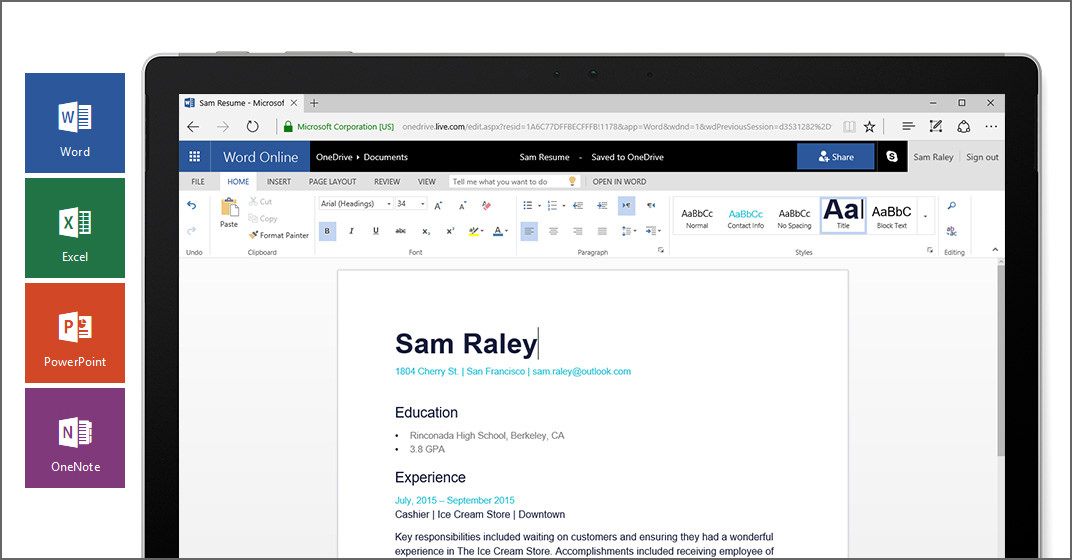Apply the font color A swatch
Viewport: 1072px width, 560px height.
pos(498,231)
